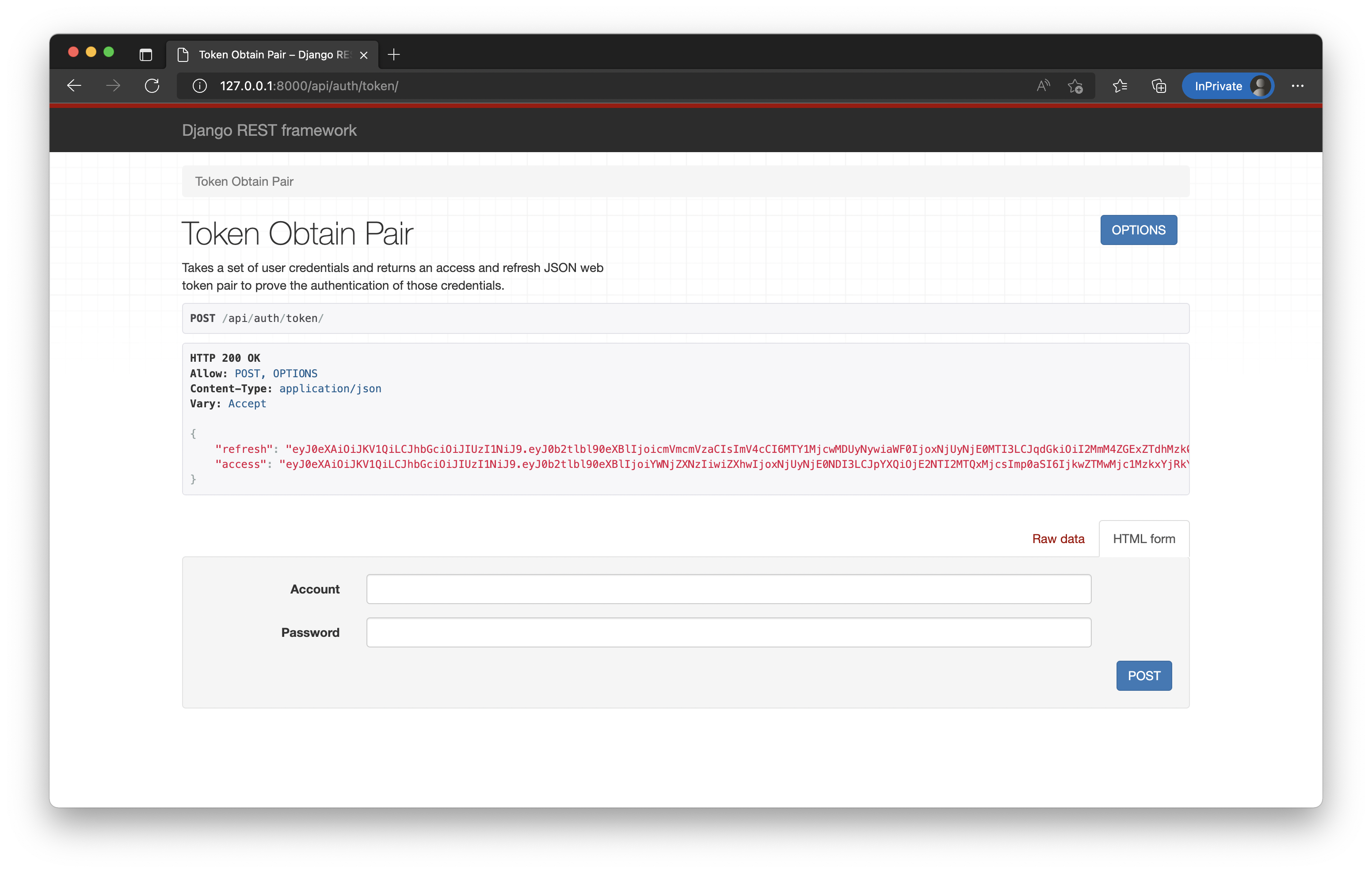
Task: Click the browser forward arrow
Action: pos(113,86)
